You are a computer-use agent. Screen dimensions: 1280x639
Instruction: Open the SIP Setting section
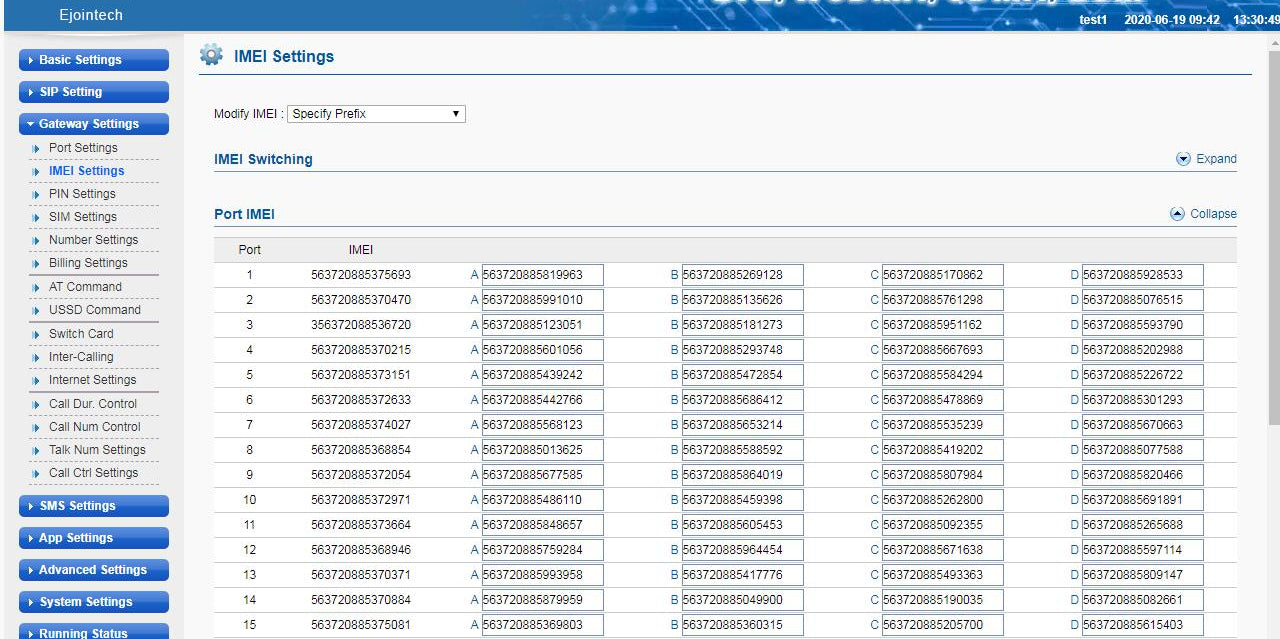point(93,92)
